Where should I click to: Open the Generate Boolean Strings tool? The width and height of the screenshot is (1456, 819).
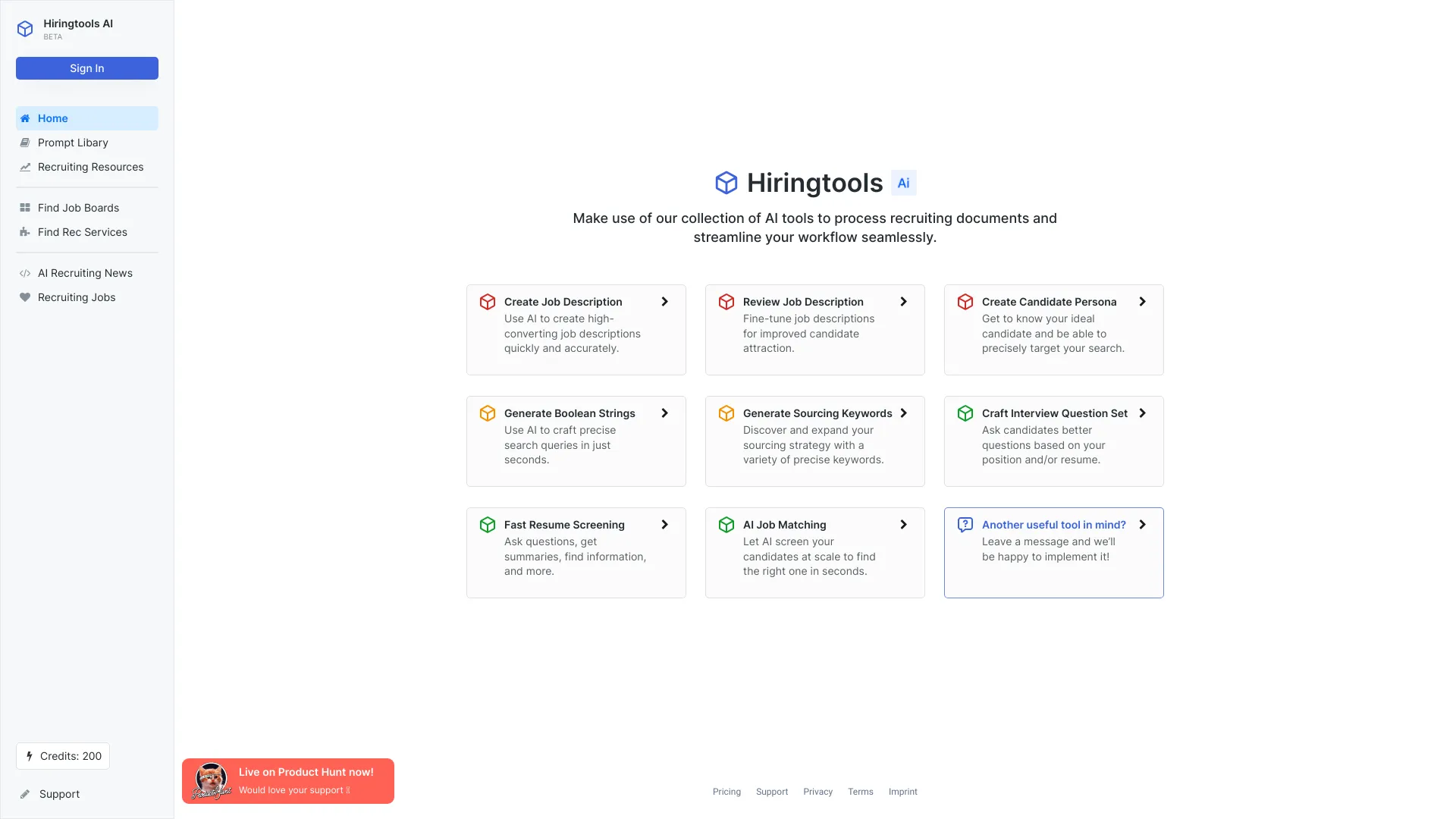point(575,441)
